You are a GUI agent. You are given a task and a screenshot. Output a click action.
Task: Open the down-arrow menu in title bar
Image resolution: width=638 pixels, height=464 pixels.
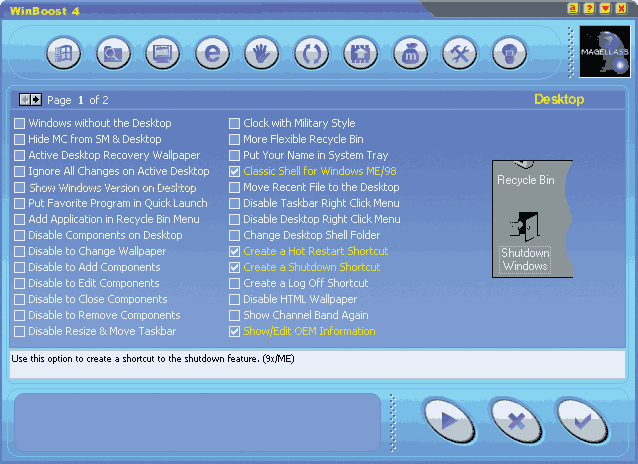(606, 9)
